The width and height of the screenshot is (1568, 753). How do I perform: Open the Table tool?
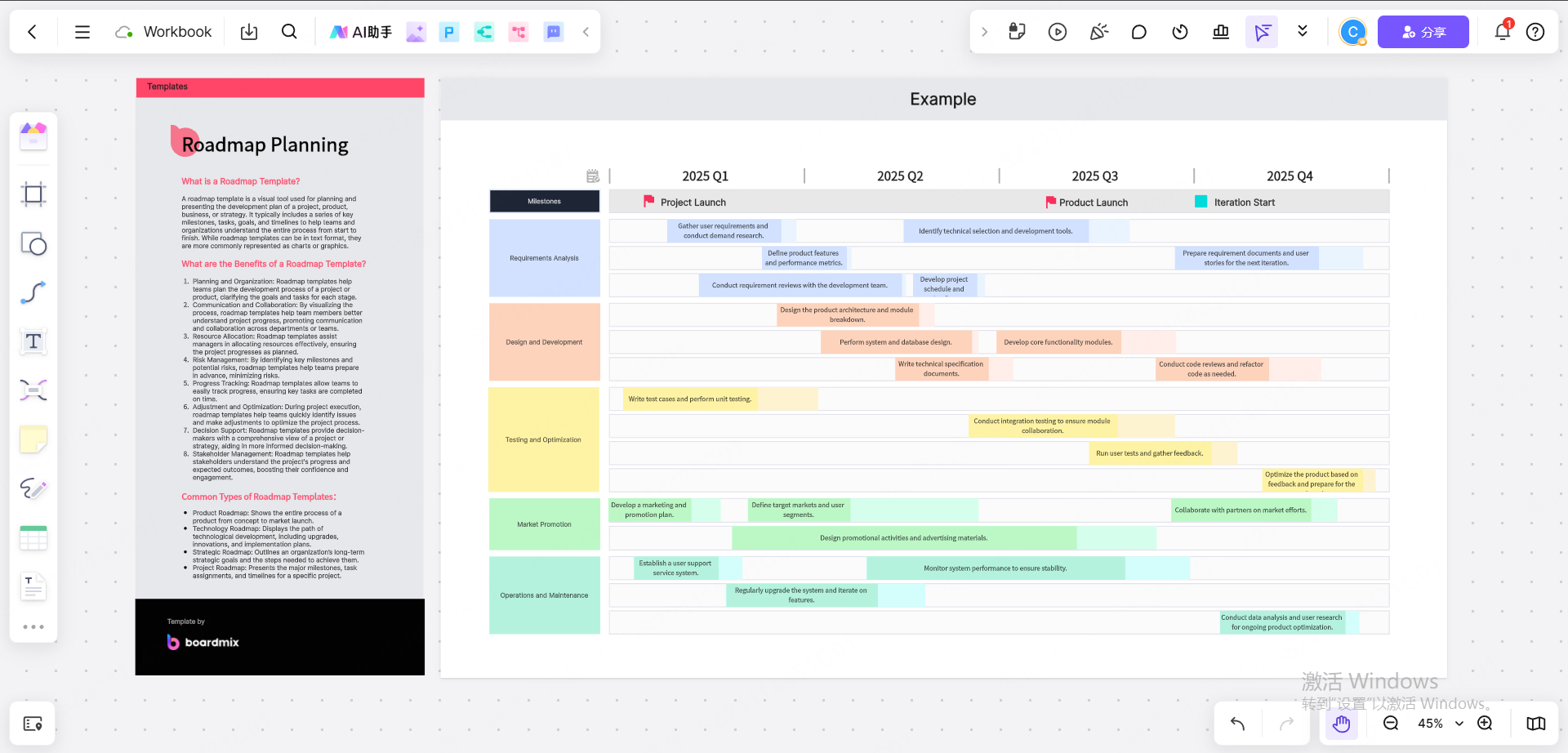(33, 537)
